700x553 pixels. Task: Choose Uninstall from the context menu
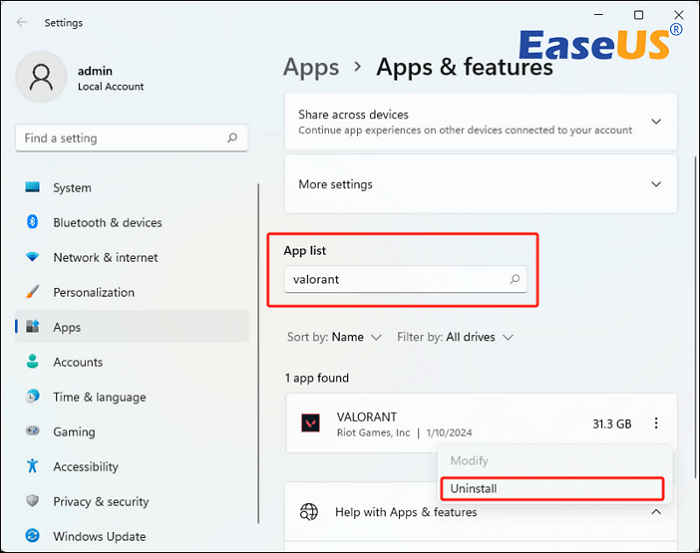coord(474,489)
